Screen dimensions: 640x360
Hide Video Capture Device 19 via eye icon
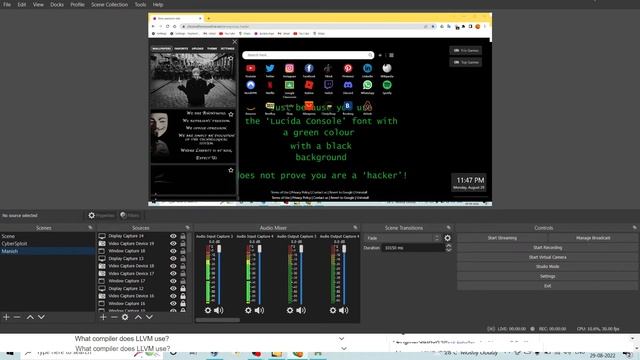click(173, 244)
